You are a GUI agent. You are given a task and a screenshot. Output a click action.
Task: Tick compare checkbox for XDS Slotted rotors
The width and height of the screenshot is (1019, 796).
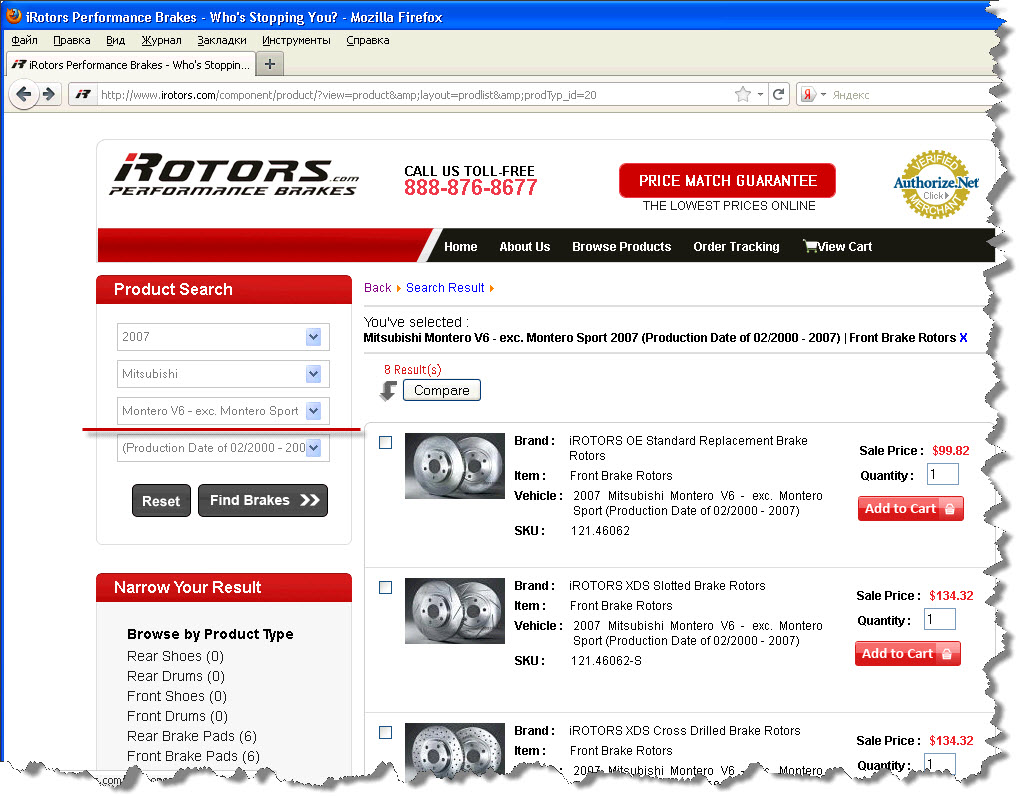pyautogui.click(x=386, y=588)
